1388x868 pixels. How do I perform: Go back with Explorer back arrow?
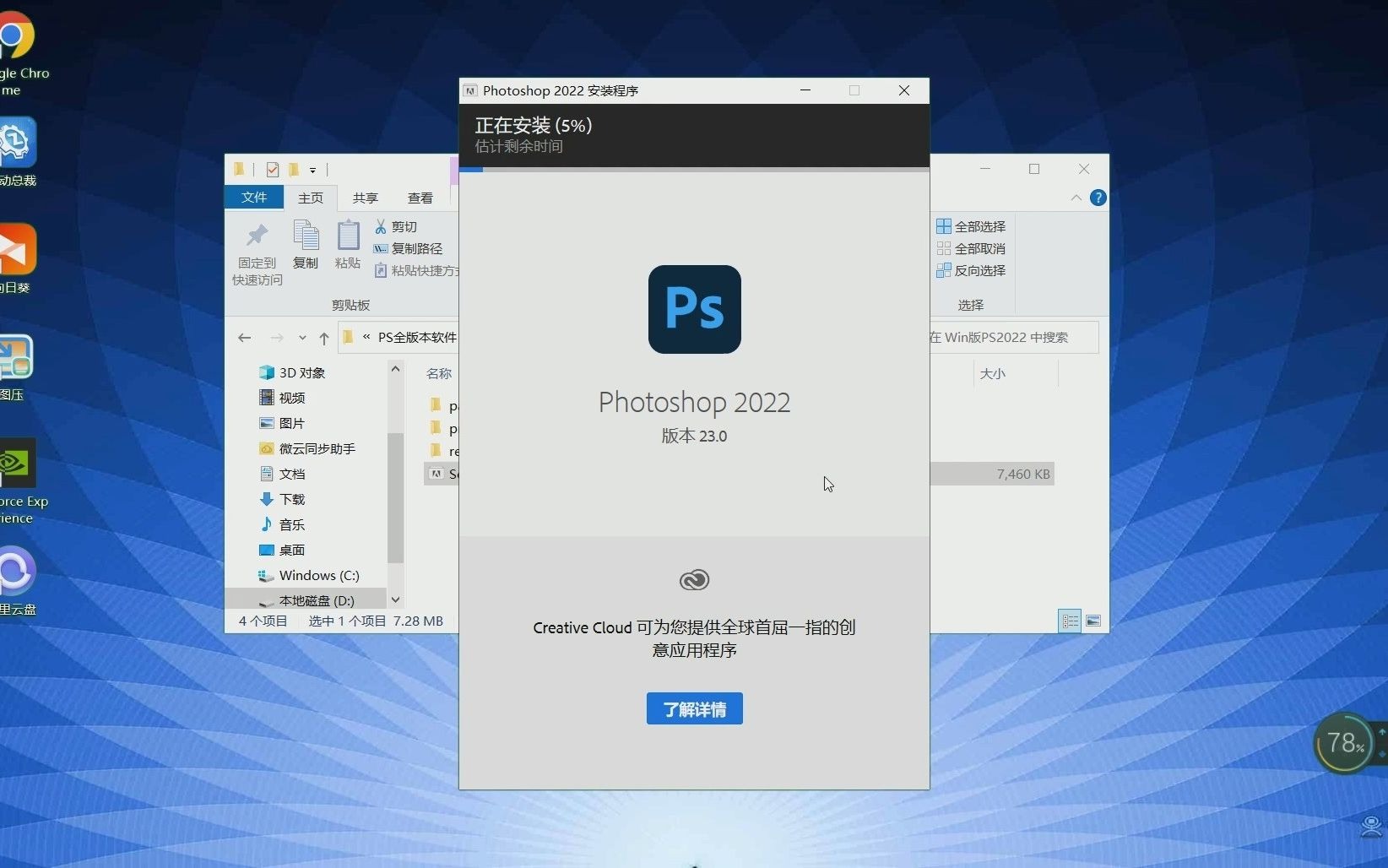point(245,338)
